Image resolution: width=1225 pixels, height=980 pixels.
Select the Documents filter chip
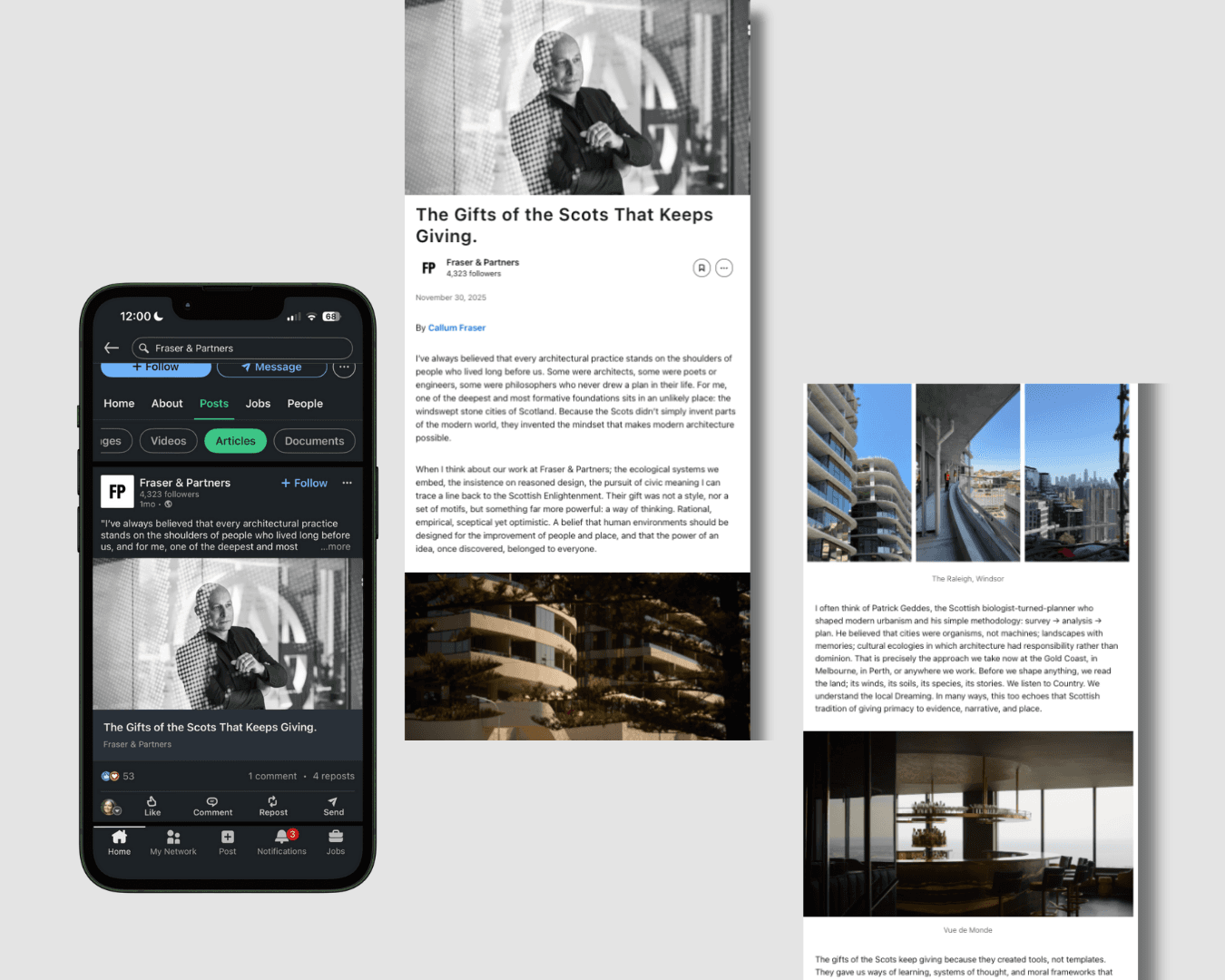[314, 441]
